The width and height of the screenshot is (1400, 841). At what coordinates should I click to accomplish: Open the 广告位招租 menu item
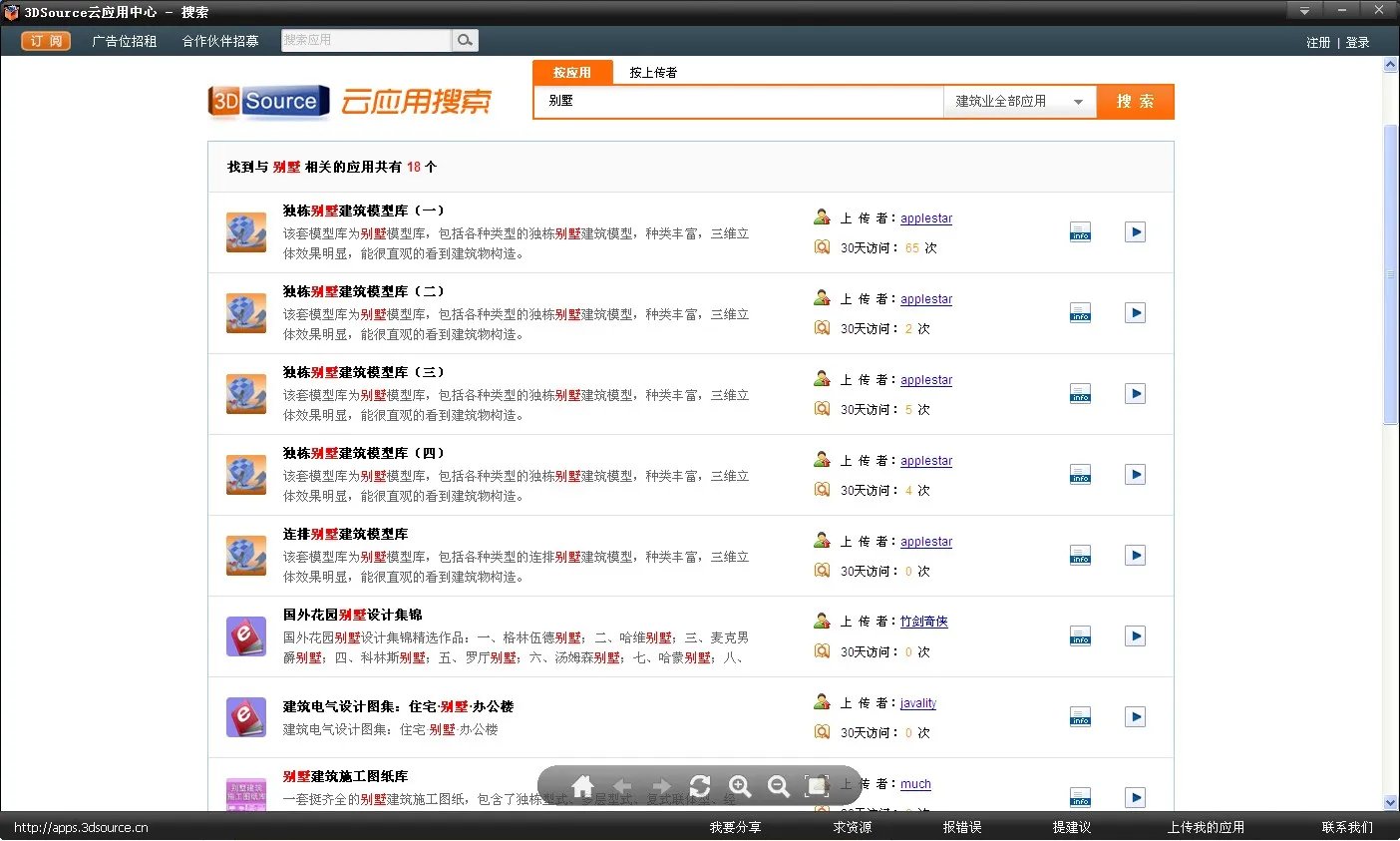tap(124, 41)
